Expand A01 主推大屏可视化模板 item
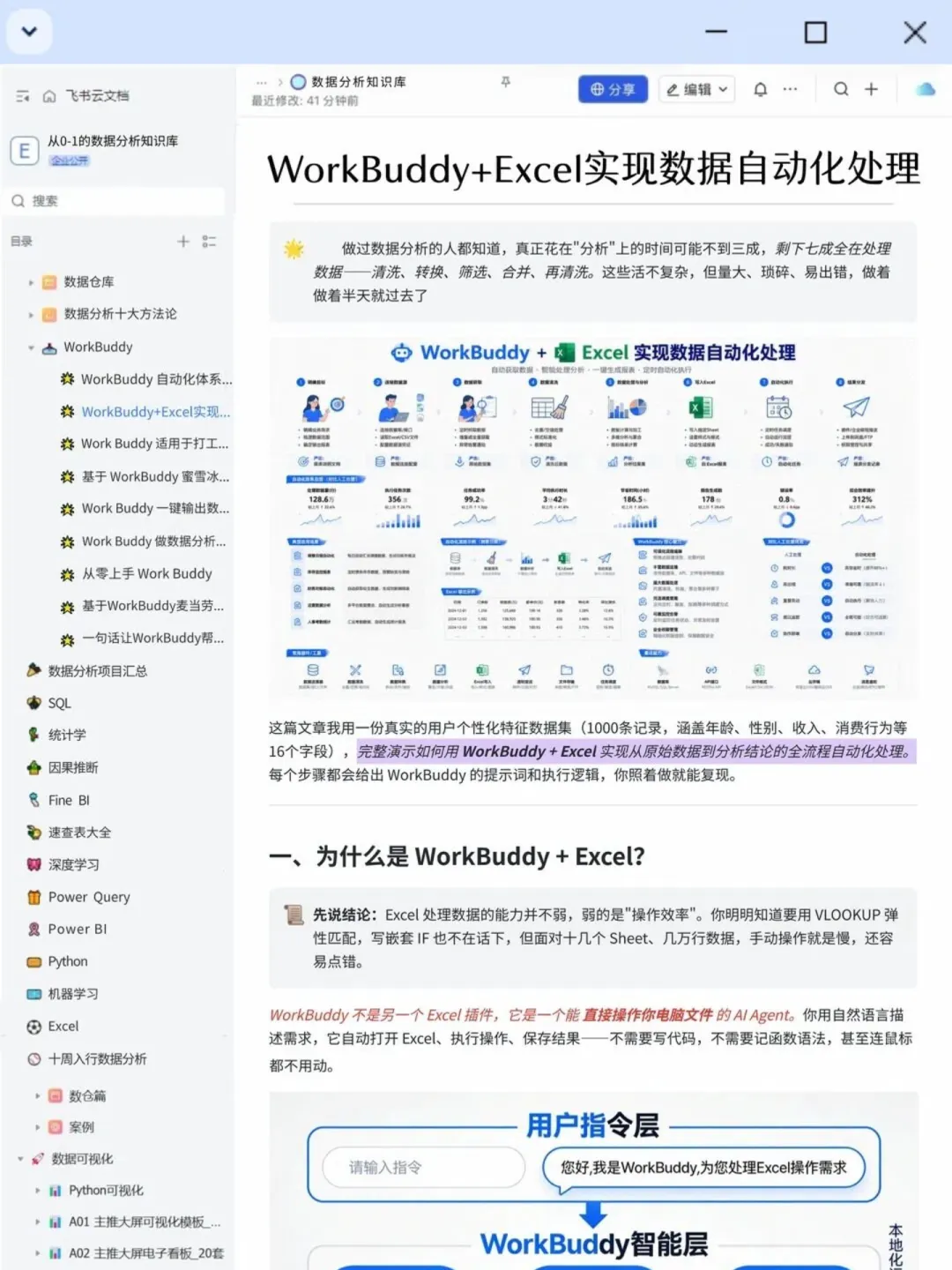Screen dimensions: 952x1270 click(x=38, y=1222)
